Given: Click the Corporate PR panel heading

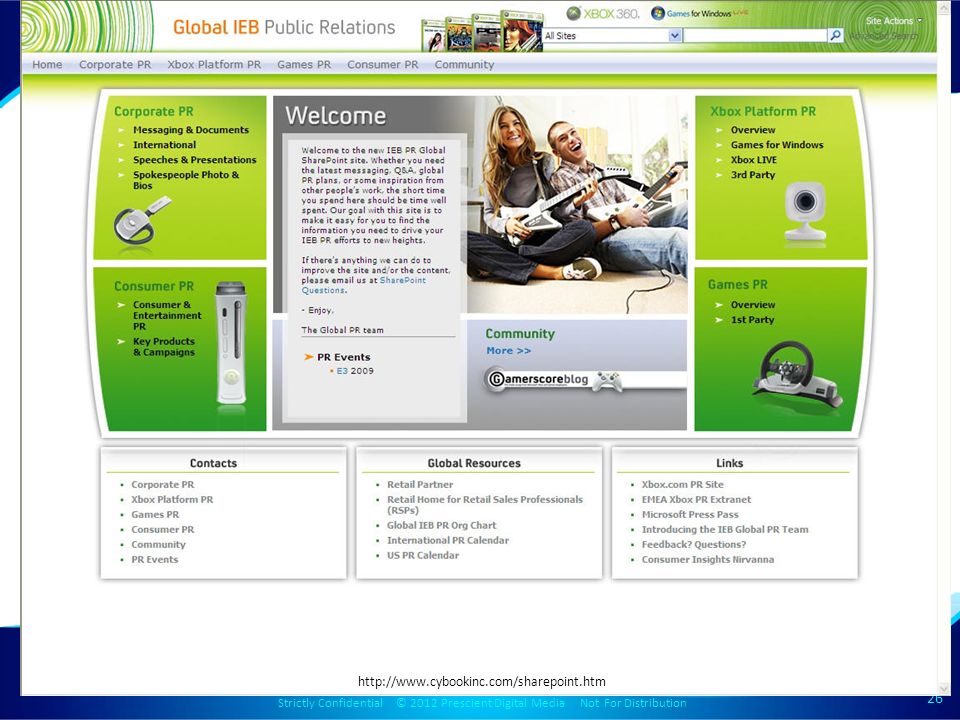Looking at the screenshot, I should click(154, 111).
